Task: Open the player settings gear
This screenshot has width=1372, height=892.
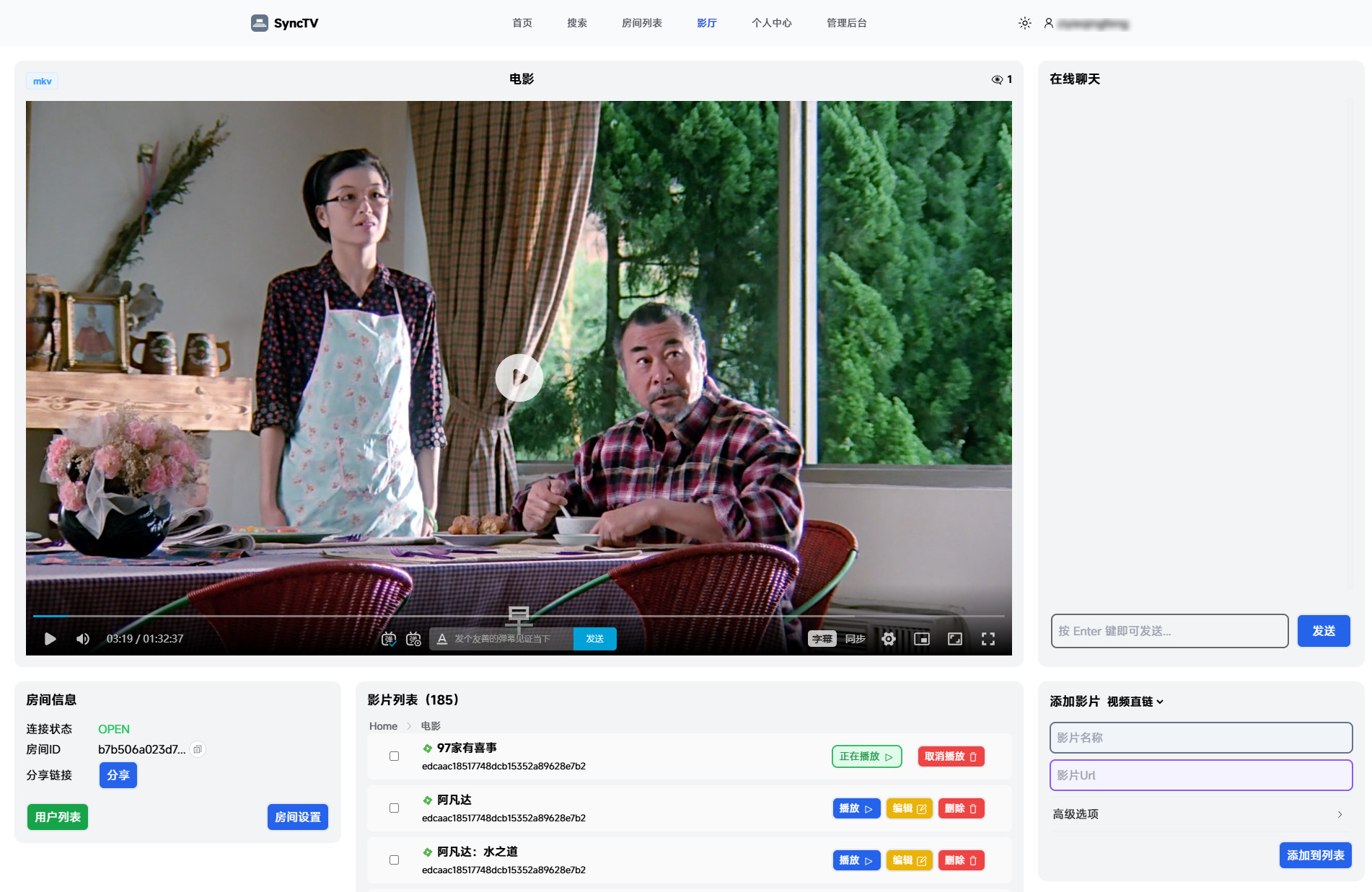Action: pos(889,639)
